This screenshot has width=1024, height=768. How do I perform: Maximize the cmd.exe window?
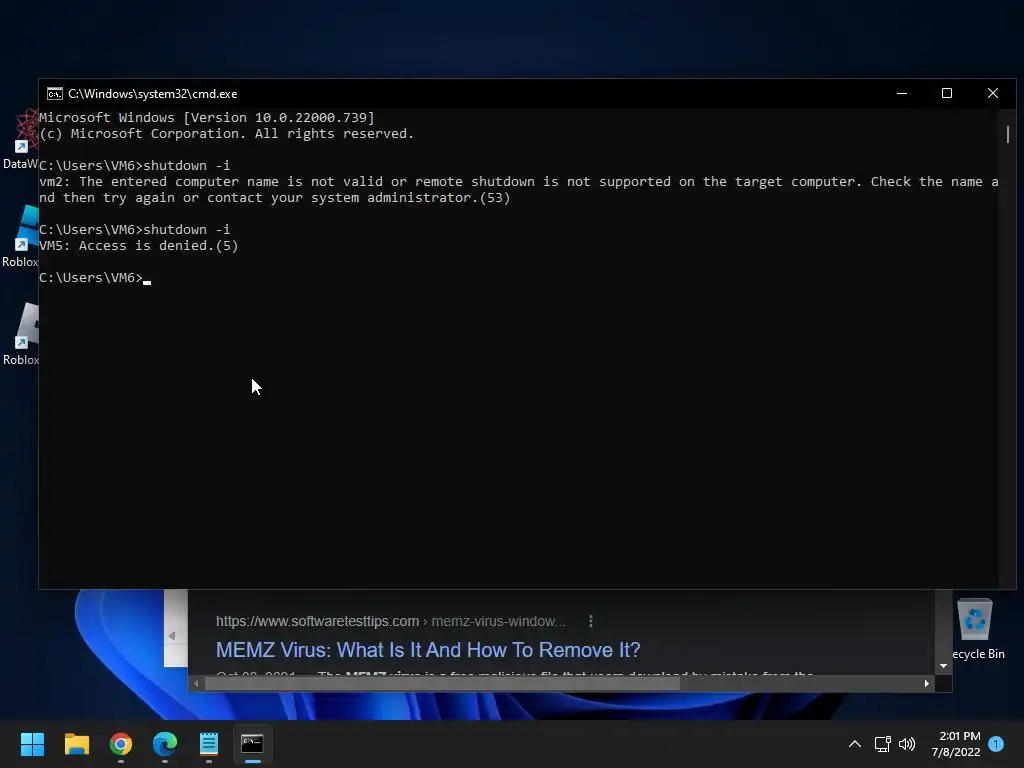[946, 93]
